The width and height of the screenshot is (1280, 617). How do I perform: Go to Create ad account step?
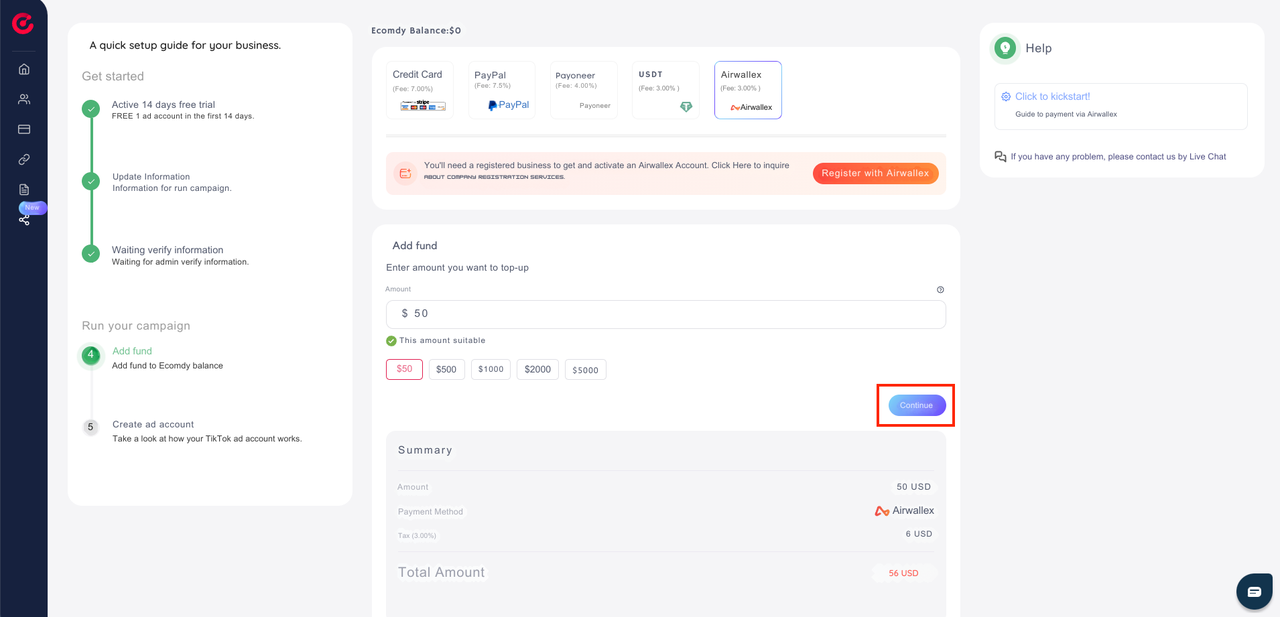153,424
